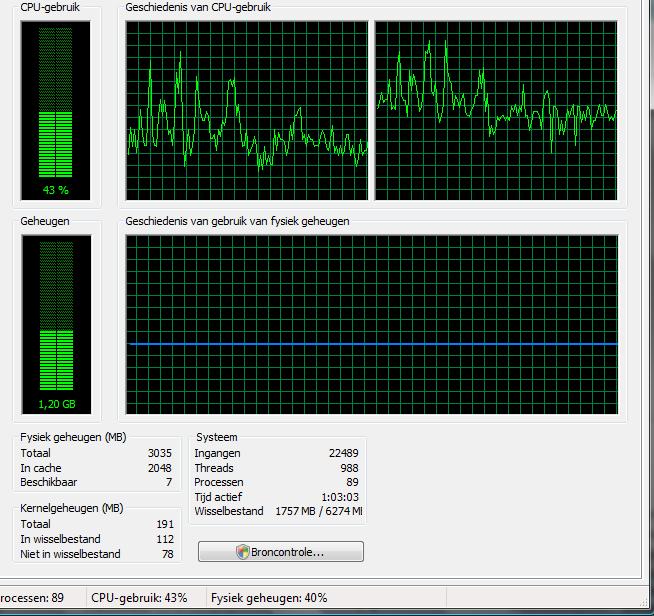Image resolution: width=654 pixels, height=616 pixels.
Task: Click status bar Processen: 89 entry
Action: click(x=32, y=598)
